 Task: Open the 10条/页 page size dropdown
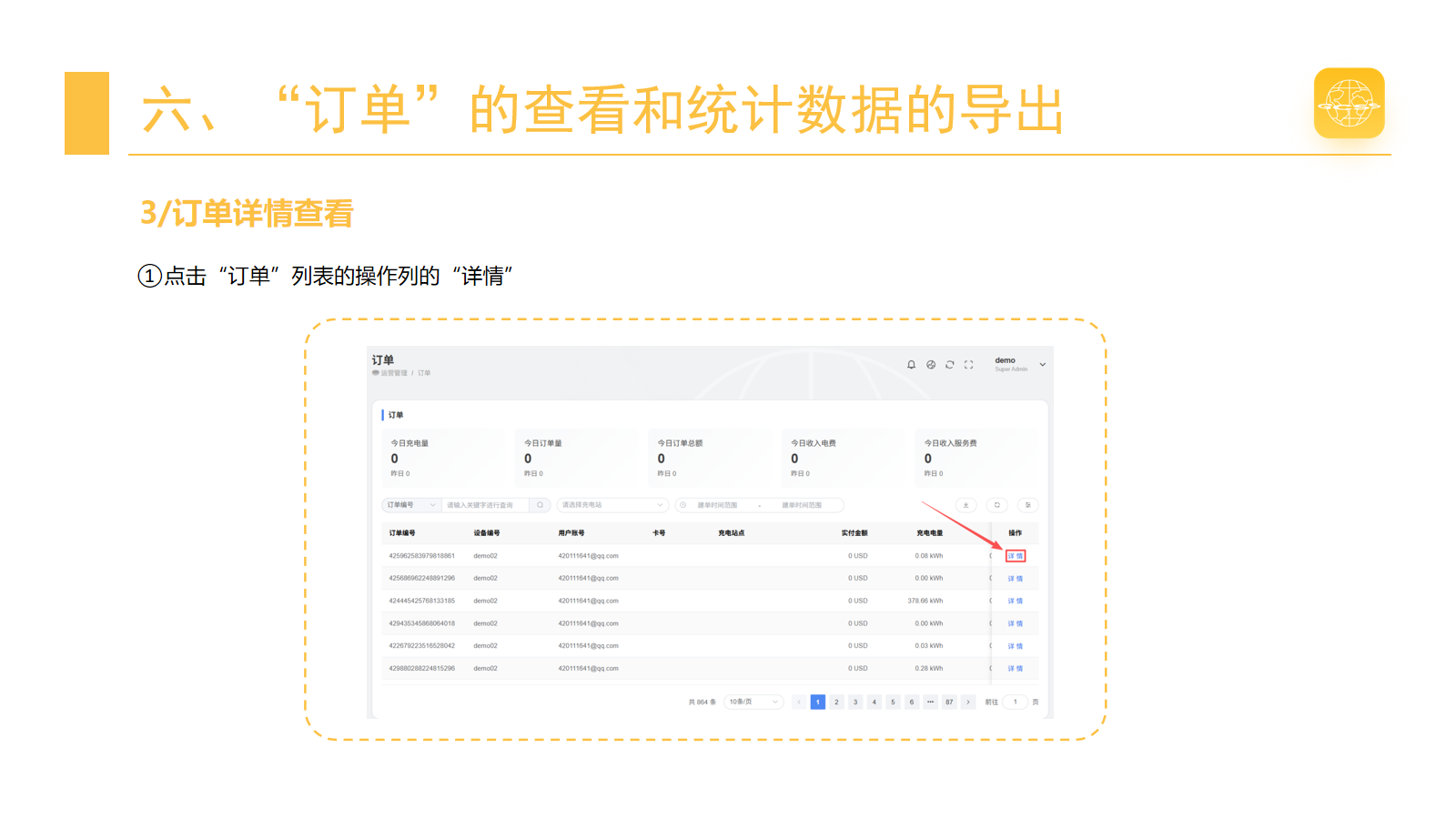tap(753, 702)
